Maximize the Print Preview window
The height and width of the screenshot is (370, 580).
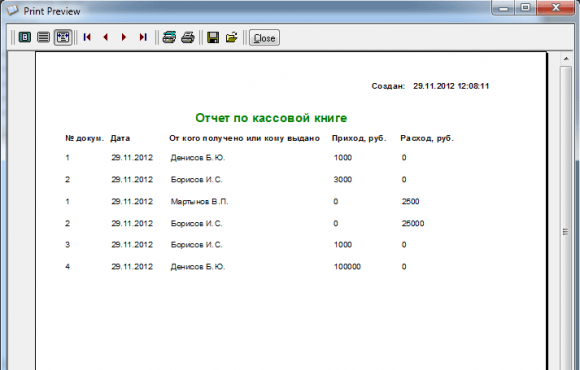[x=525, y=7]
